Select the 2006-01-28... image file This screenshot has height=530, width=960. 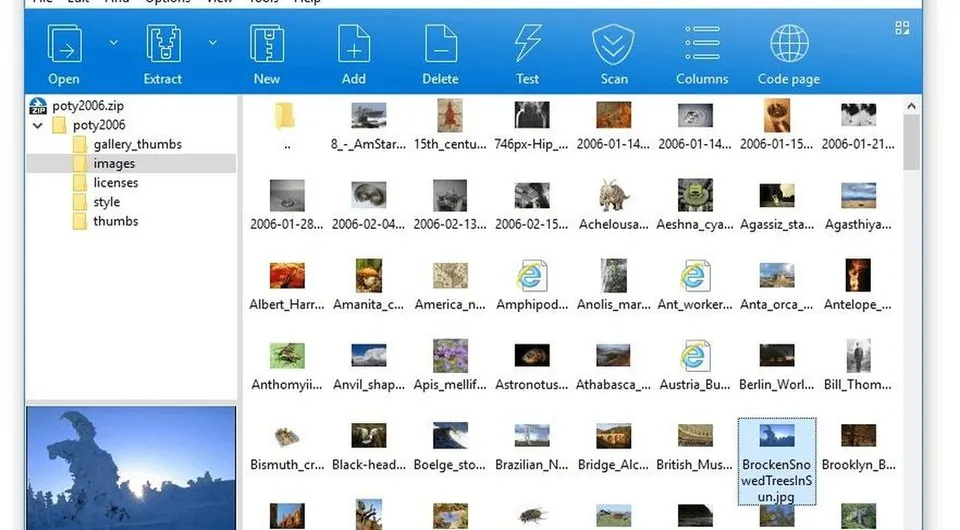click(287, 206)
